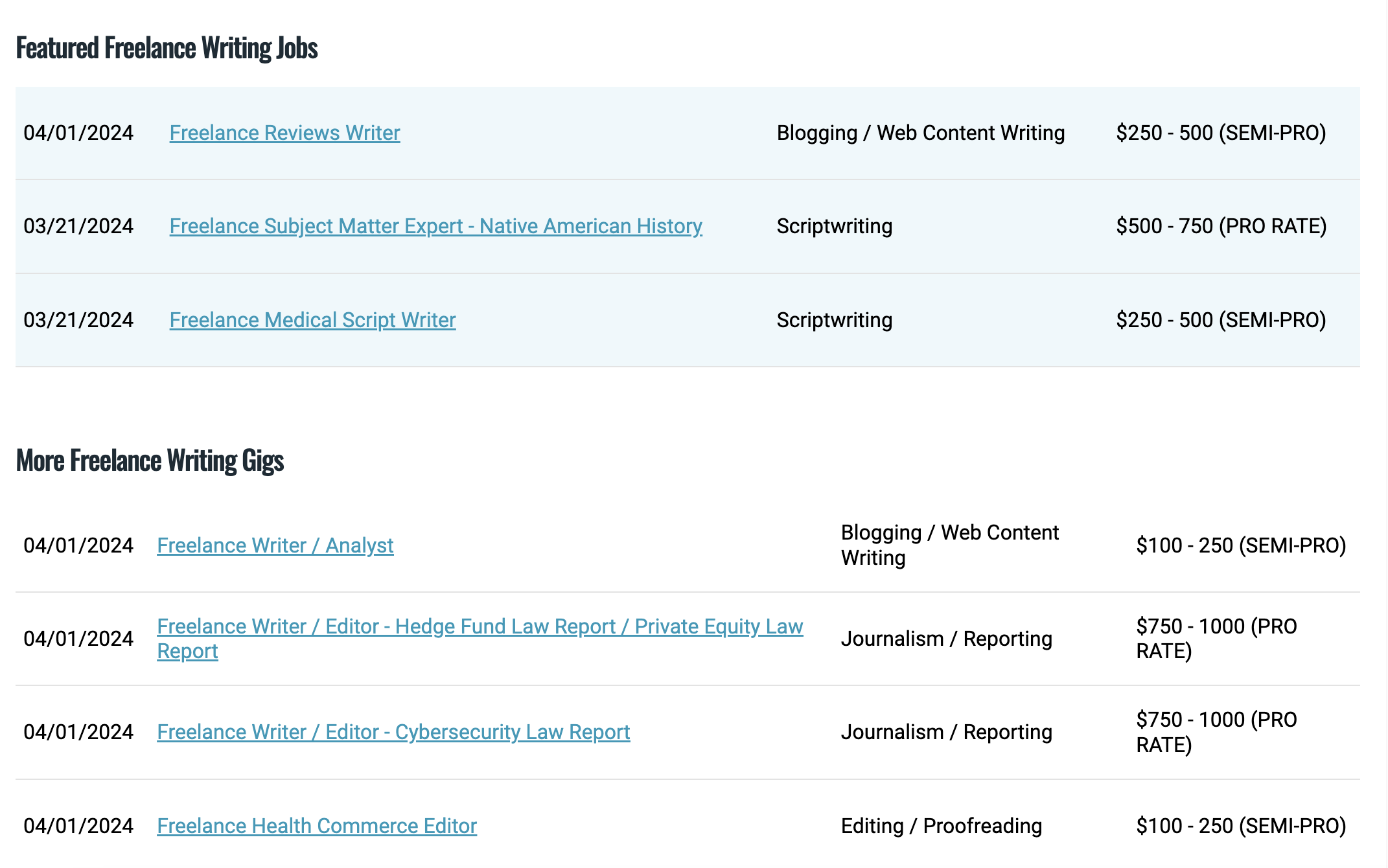Open the Freelance Reviews Writer job link
Viewport: 1388px width, 868px height.
[x=284, y=133]
